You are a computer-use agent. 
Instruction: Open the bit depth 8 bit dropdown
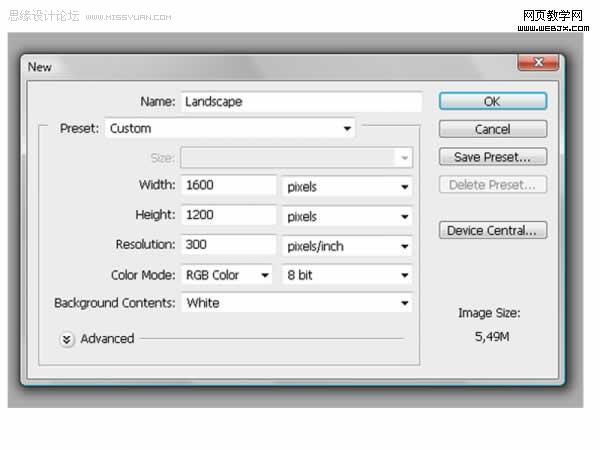pyautogui.click(x=347, y=275)
